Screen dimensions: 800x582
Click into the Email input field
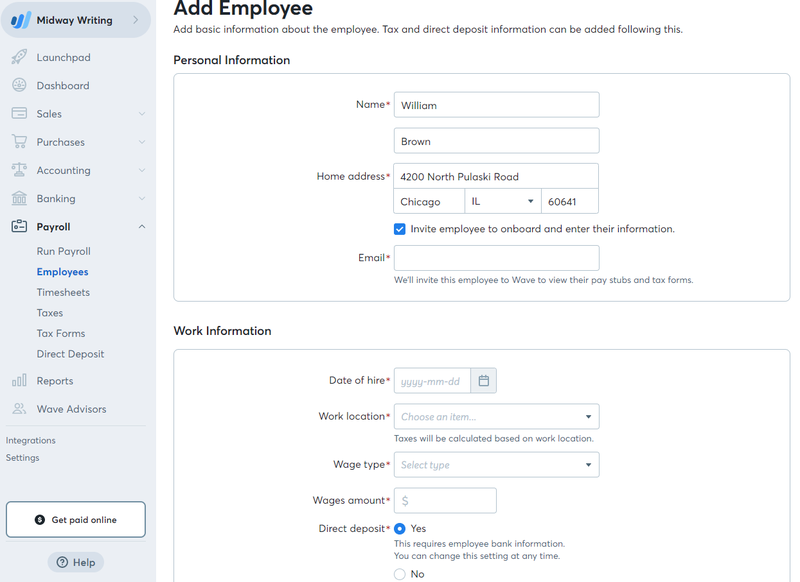click(496, 258)
